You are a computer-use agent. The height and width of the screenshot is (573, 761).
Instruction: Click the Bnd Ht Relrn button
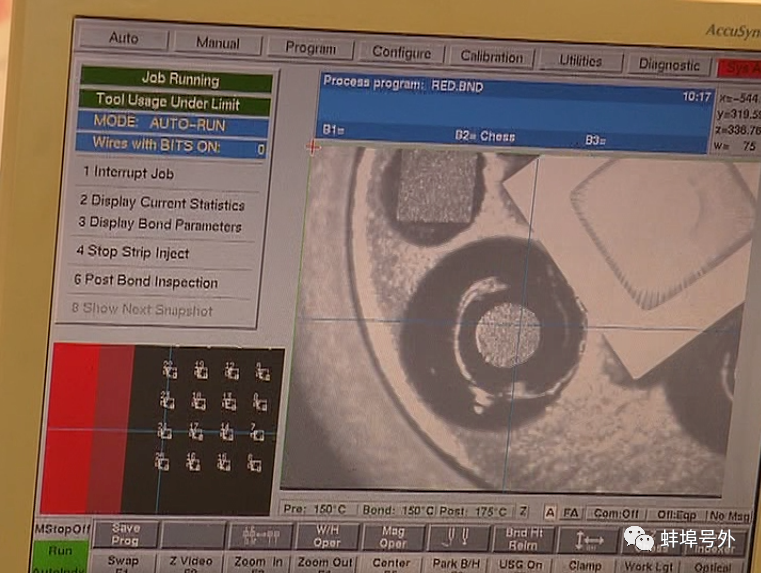click(x=523, y=539)
